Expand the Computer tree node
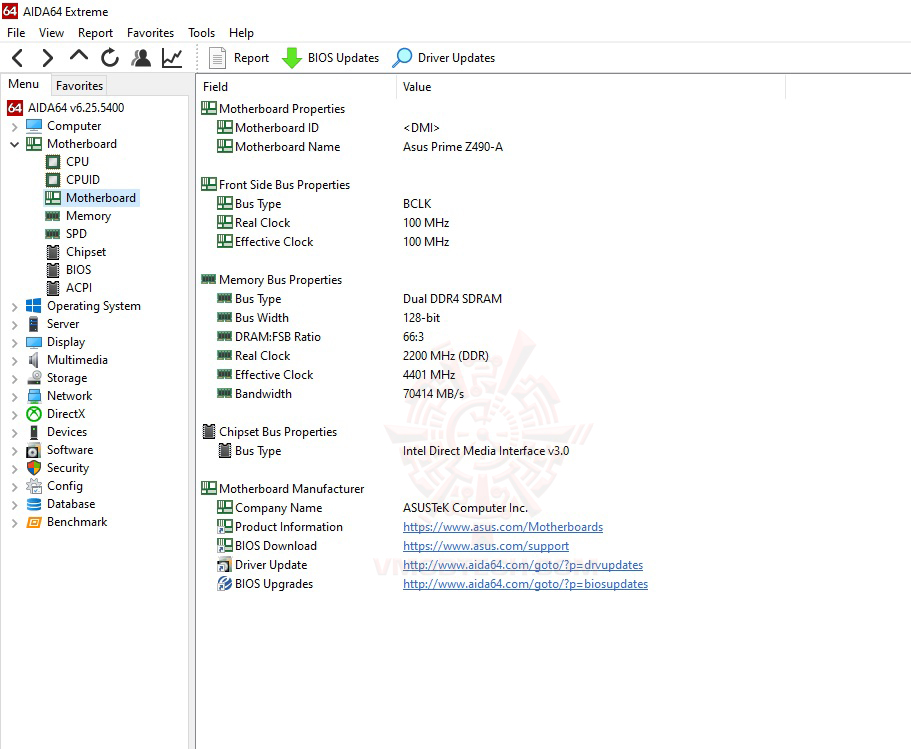 click(15, 126)
